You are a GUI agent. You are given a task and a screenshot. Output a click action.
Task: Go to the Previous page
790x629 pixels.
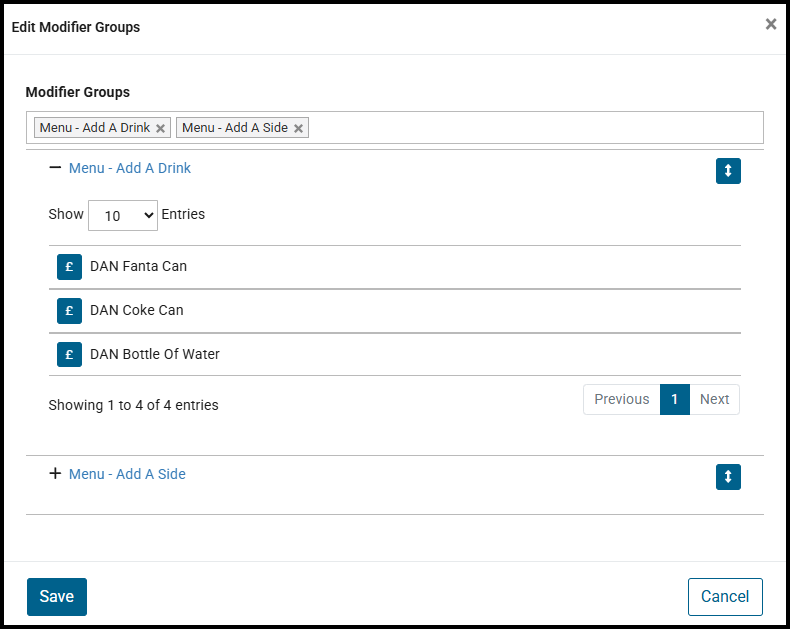[x=621, y=399]
